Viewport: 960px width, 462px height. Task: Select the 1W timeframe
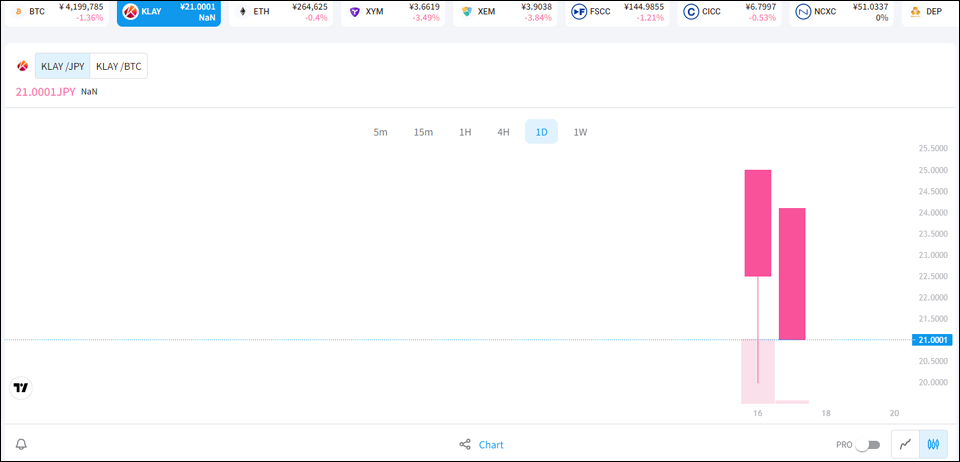coord(580,132)
